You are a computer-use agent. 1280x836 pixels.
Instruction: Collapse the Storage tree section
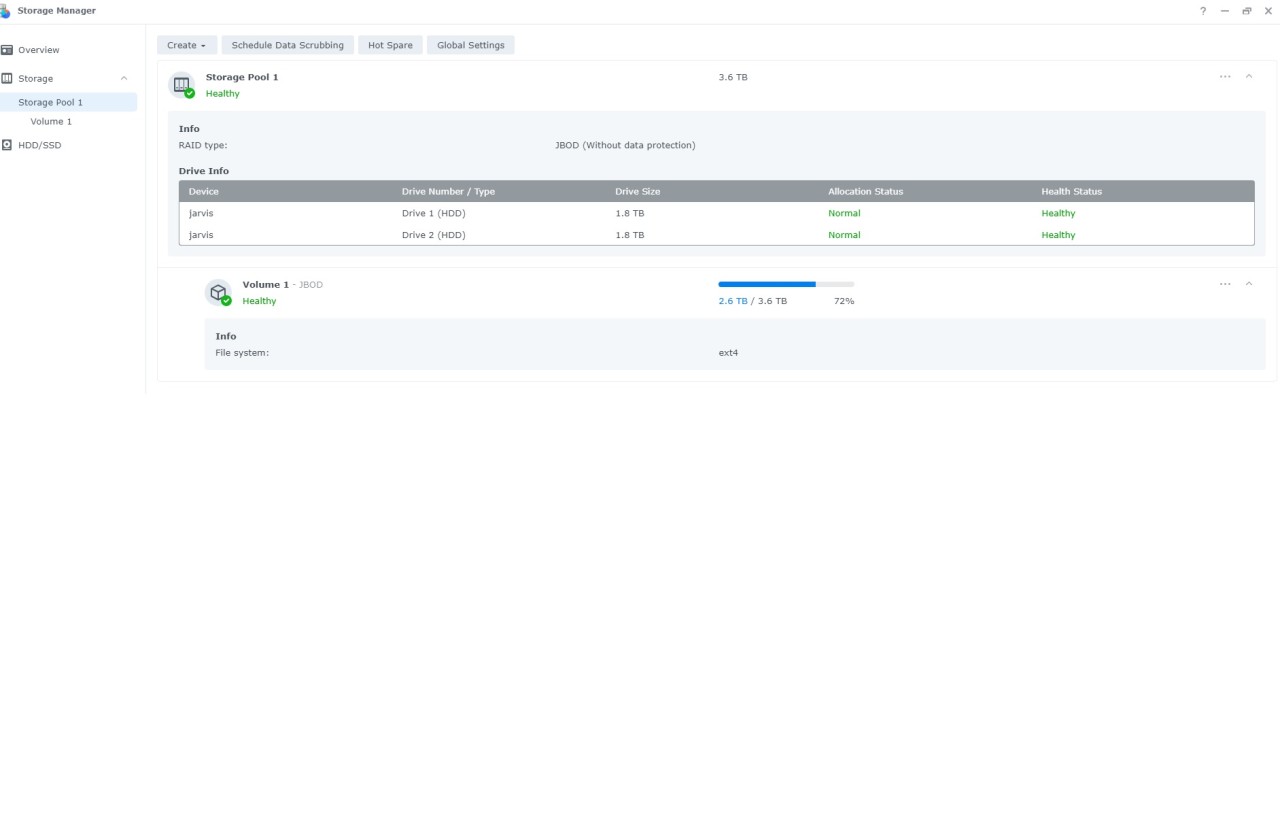point(124,78)
